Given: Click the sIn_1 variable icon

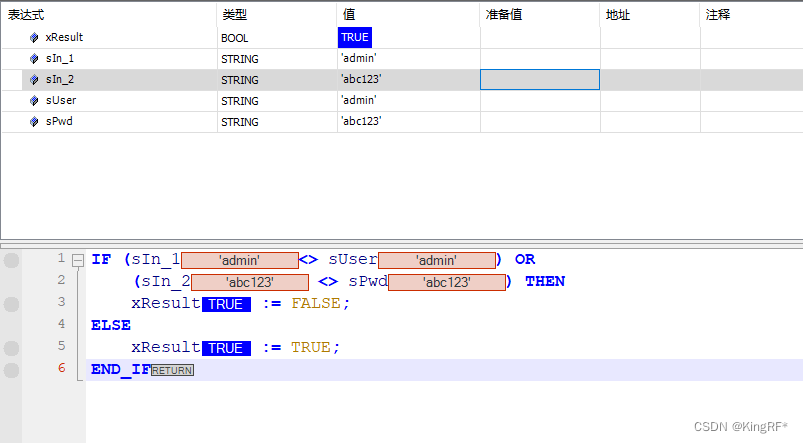Looking at the screenshot, I should (x=34, y=58).
